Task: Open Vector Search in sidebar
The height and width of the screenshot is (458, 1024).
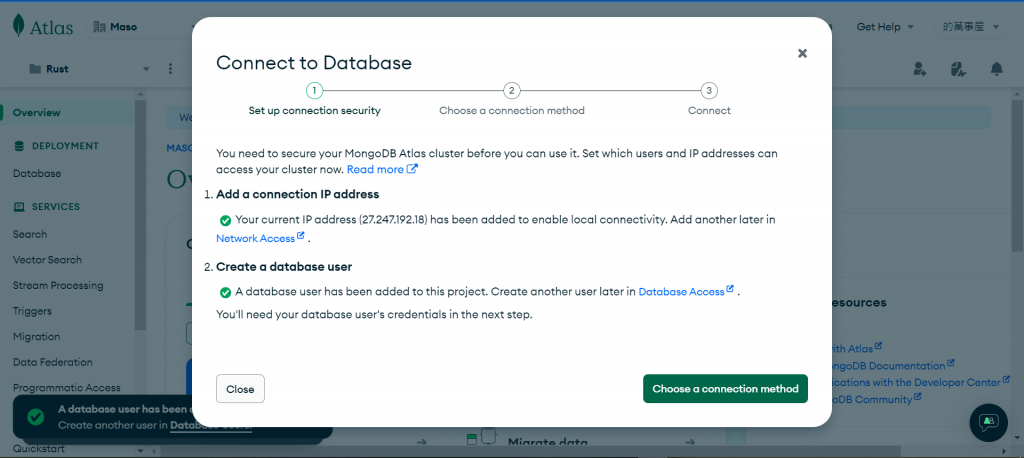Action: (47, 259)
